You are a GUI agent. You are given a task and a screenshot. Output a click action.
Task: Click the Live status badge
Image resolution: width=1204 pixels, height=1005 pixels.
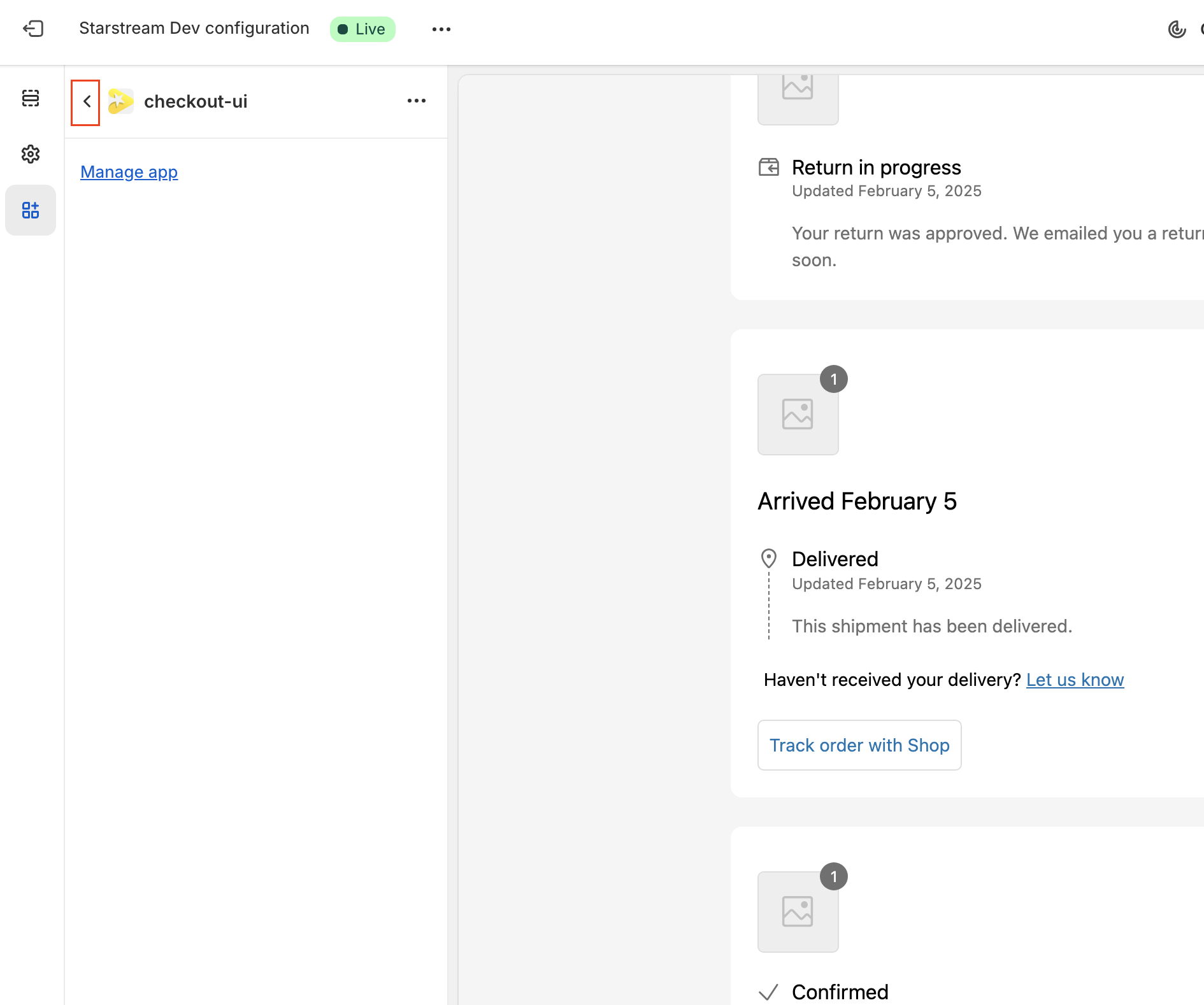(362, 29)
